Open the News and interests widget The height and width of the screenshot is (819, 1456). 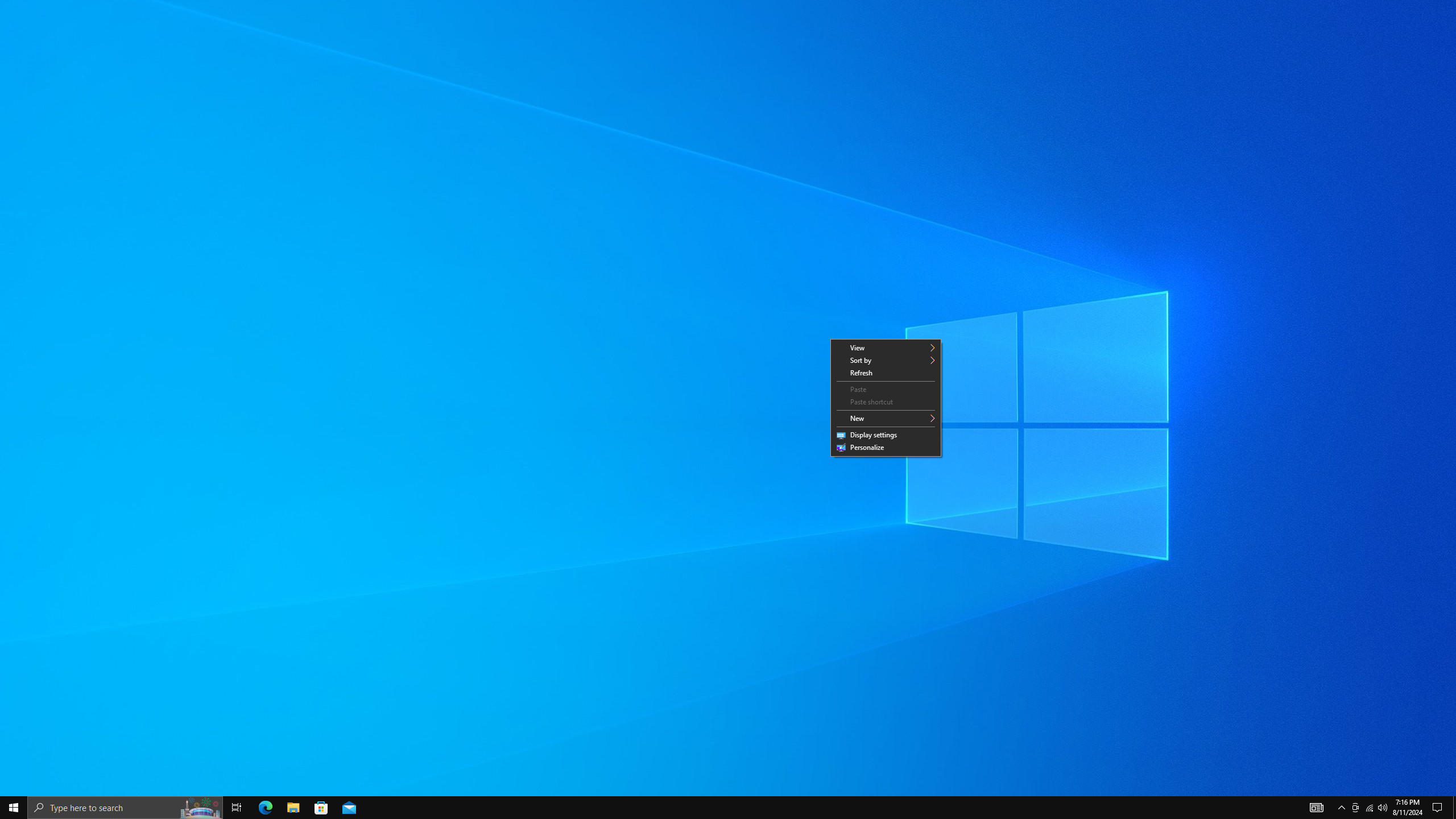[x=1316, y=807]
